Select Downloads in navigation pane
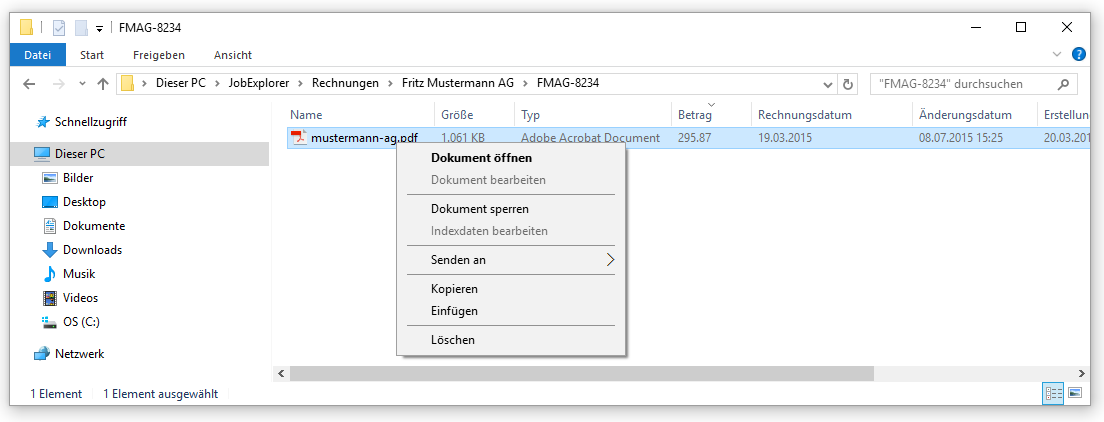The width and height of the screenshot is (1104, 422). coord(92,250)
